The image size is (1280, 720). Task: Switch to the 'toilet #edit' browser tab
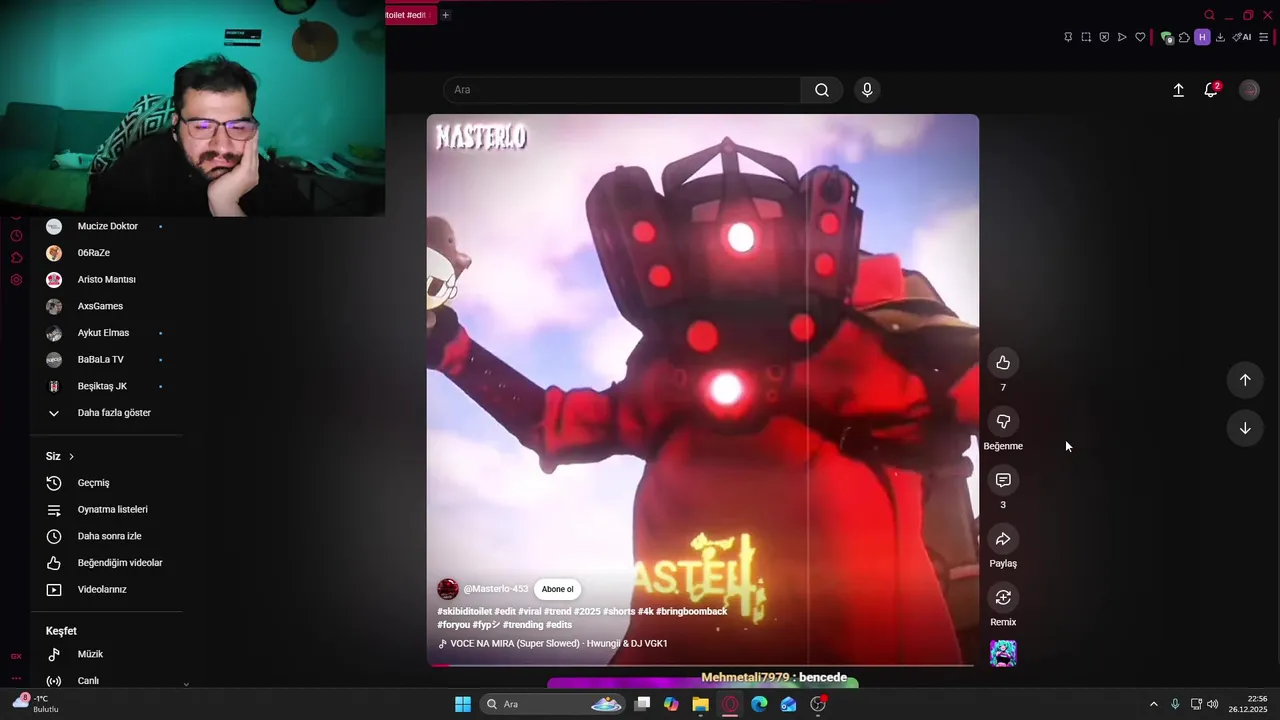pyautogui.click(x=409, y=15)
